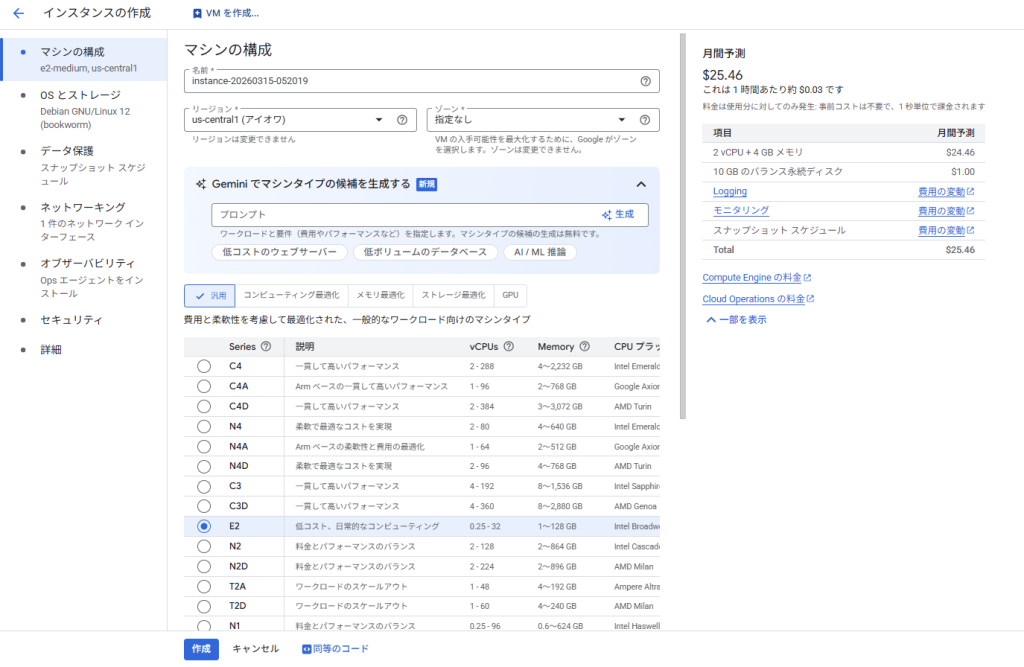Click the 作成 button
The height and width of the screenshot is (667, 1024).
point(201,649)
